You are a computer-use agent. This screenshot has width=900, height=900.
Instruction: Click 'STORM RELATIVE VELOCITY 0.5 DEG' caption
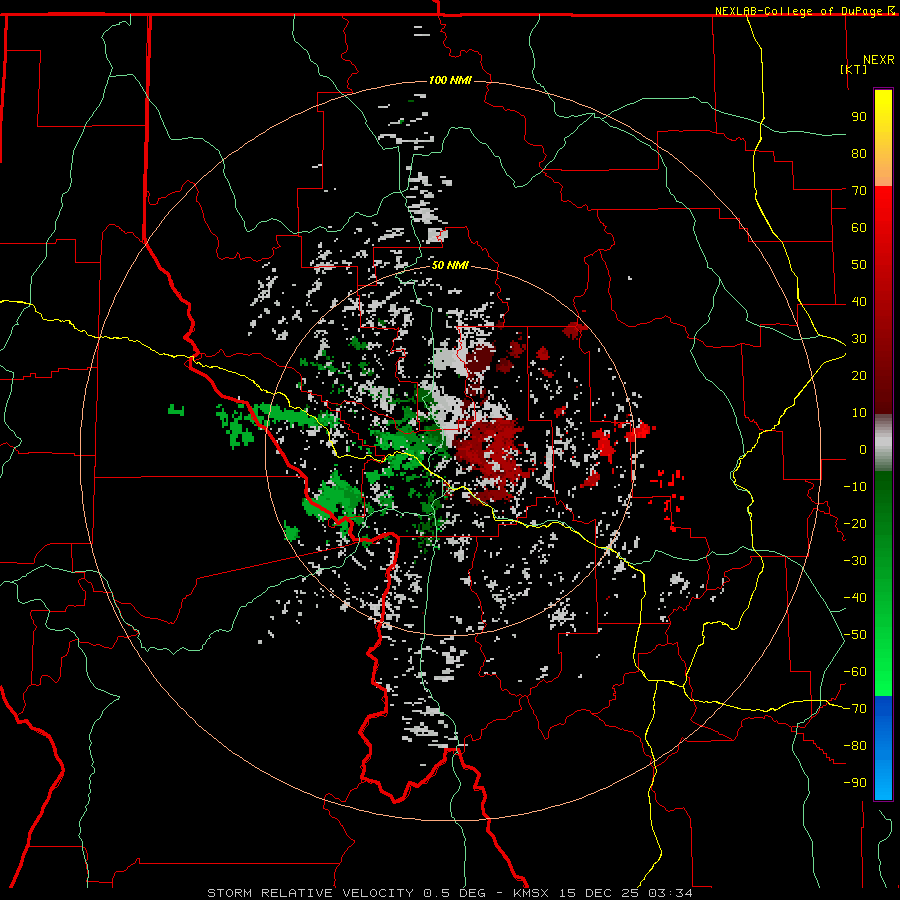coord(346,893)
